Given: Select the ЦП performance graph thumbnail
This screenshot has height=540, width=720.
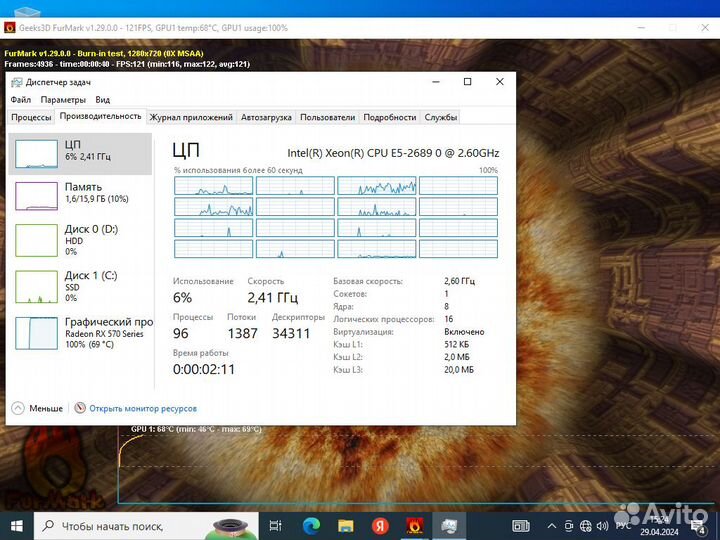Looking at the screenshot, I should pyautogui.click(x=36, y=154).
